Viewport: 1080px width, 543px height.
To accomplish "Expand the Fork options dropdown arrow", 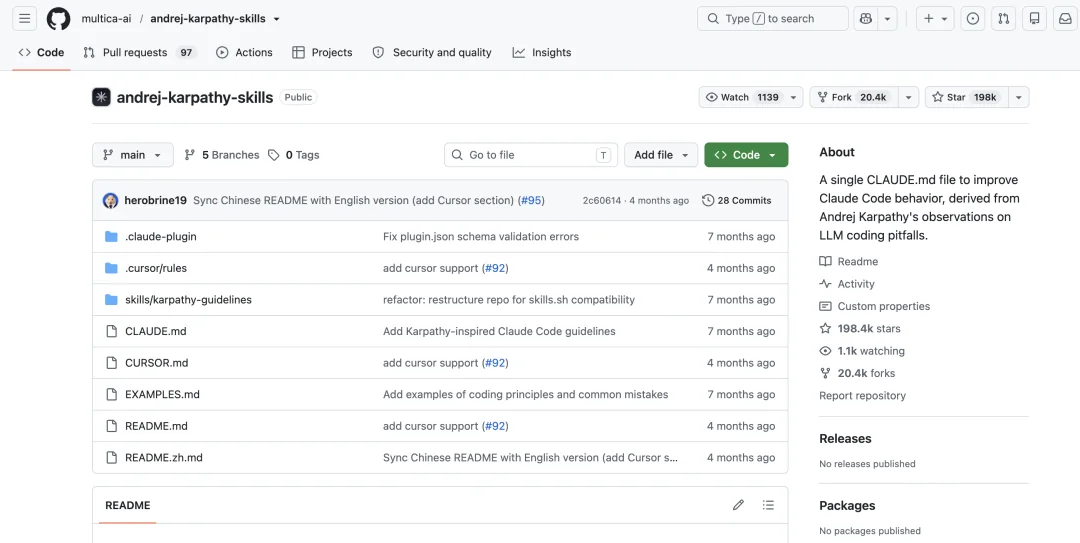I will (x=908, y=97).
